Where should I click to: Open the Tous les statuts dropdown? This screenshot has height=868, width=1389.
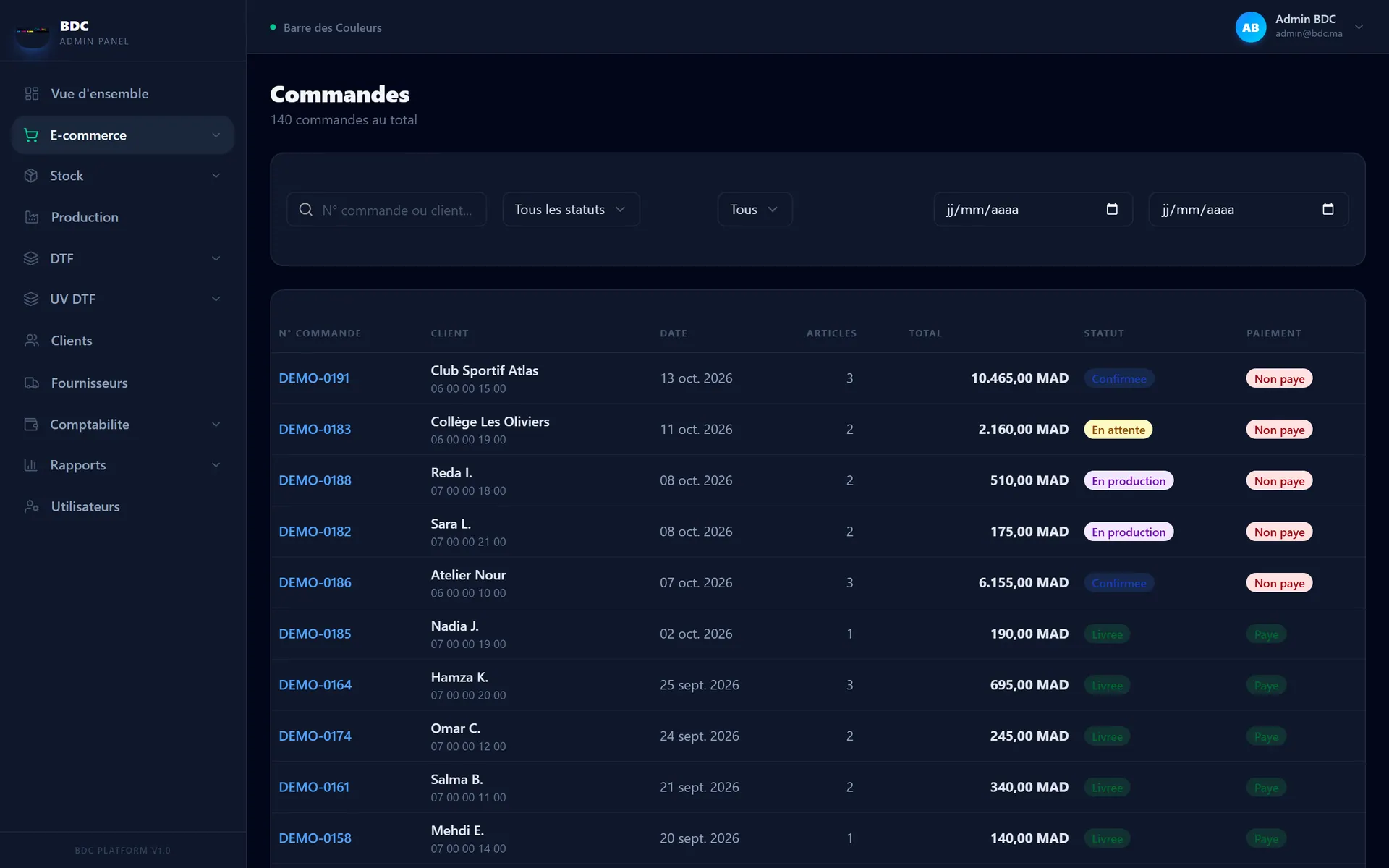pos(571,209)
